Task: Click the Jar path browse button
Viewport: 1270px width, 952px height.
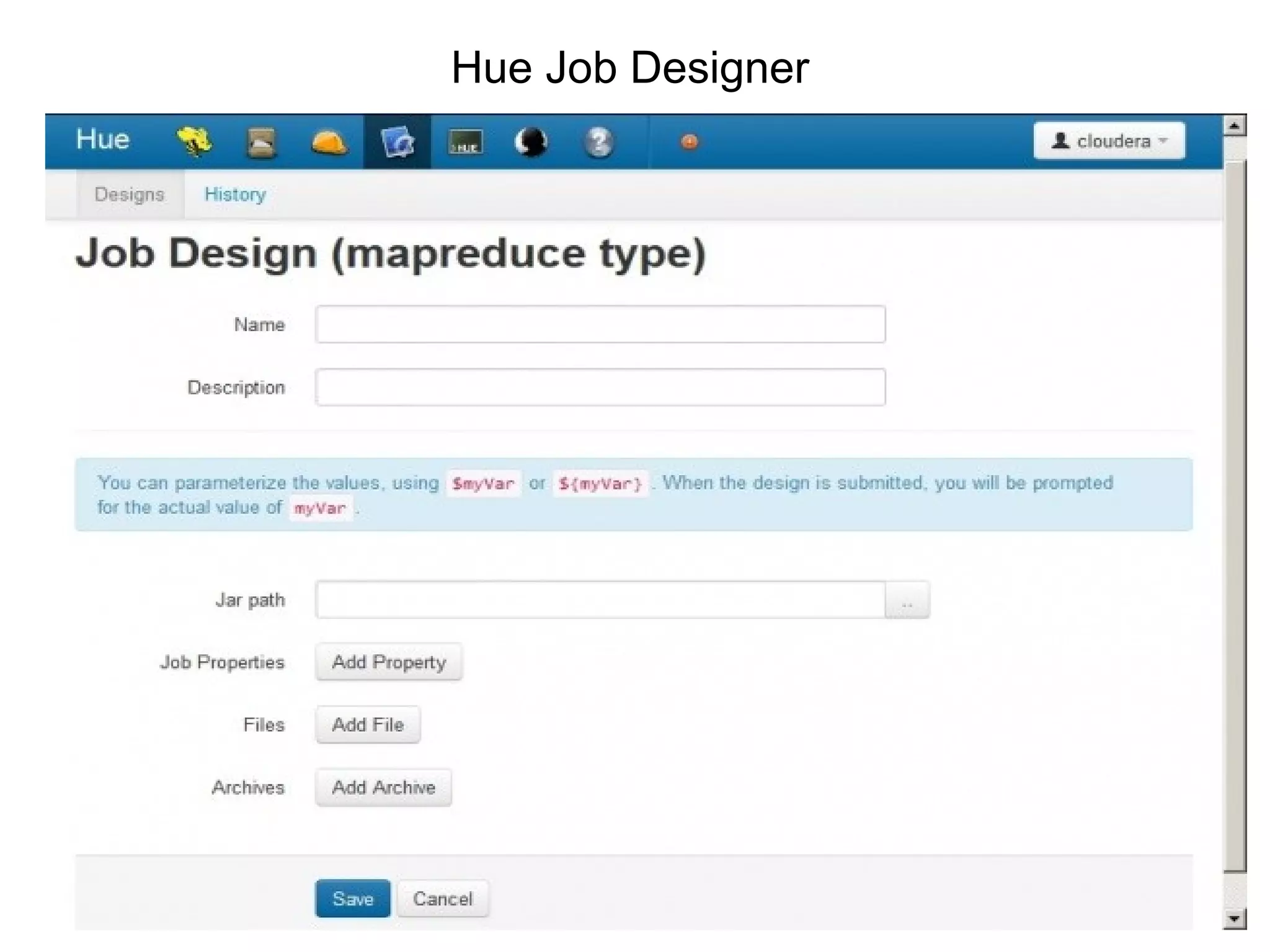Action: [x=907, y=600]
